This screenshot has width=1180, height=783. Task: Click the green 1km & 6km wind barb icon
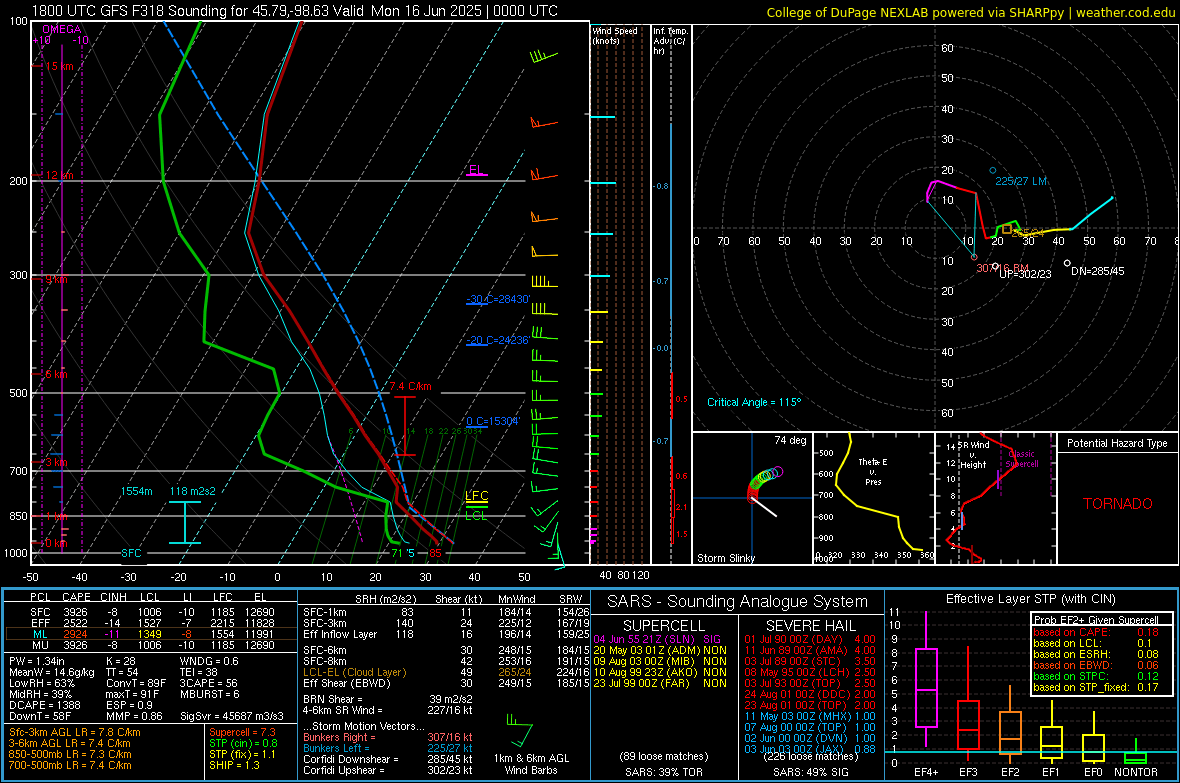[x=519, y=729]
